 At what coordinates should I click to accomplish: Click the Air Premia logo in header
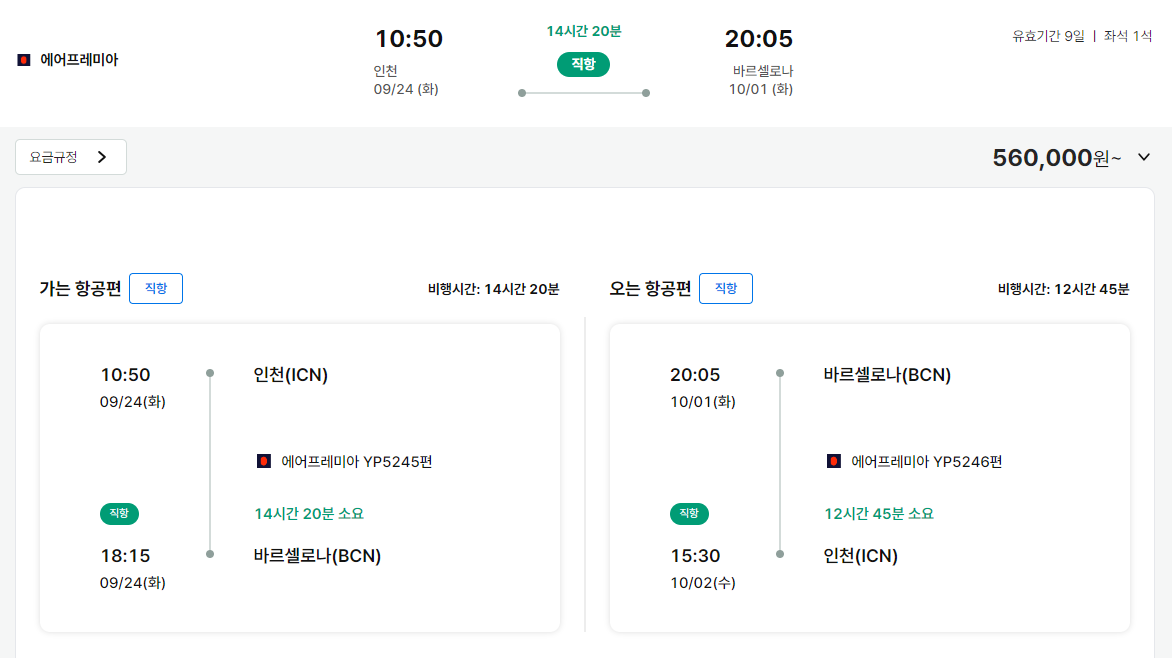(x=24, y=60)
